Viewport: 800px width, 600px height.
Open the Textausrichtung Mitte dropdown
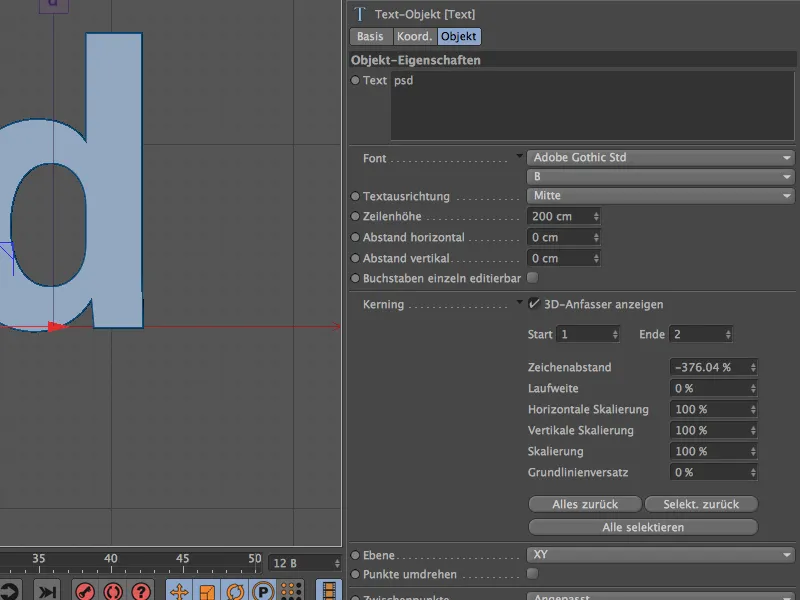coord(660,195)
